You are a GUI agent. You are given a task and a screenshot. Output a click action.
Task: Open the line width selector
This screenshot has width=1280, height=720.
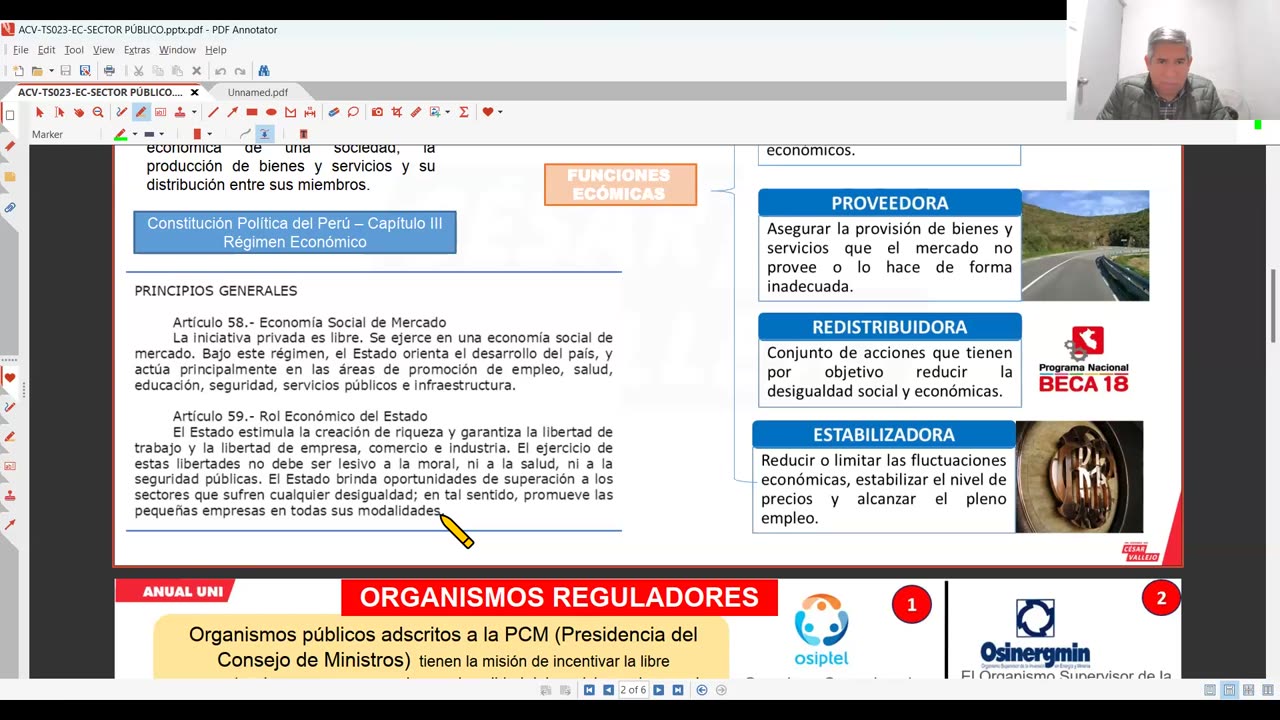[149, 134]
